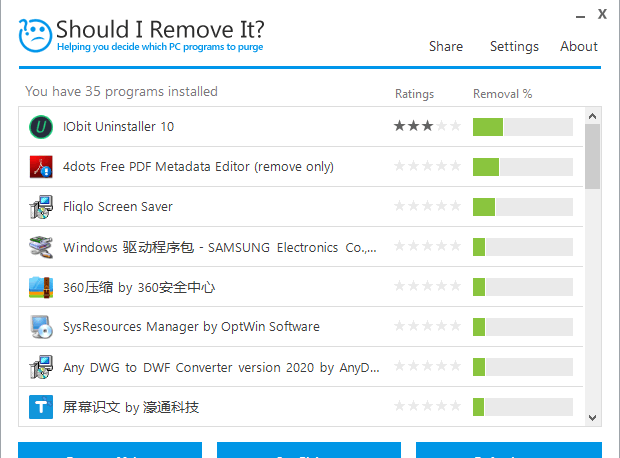Open the Share menu
Image resolution: width=620 pixels, height=458 pixels.
[x=446, y=46]
